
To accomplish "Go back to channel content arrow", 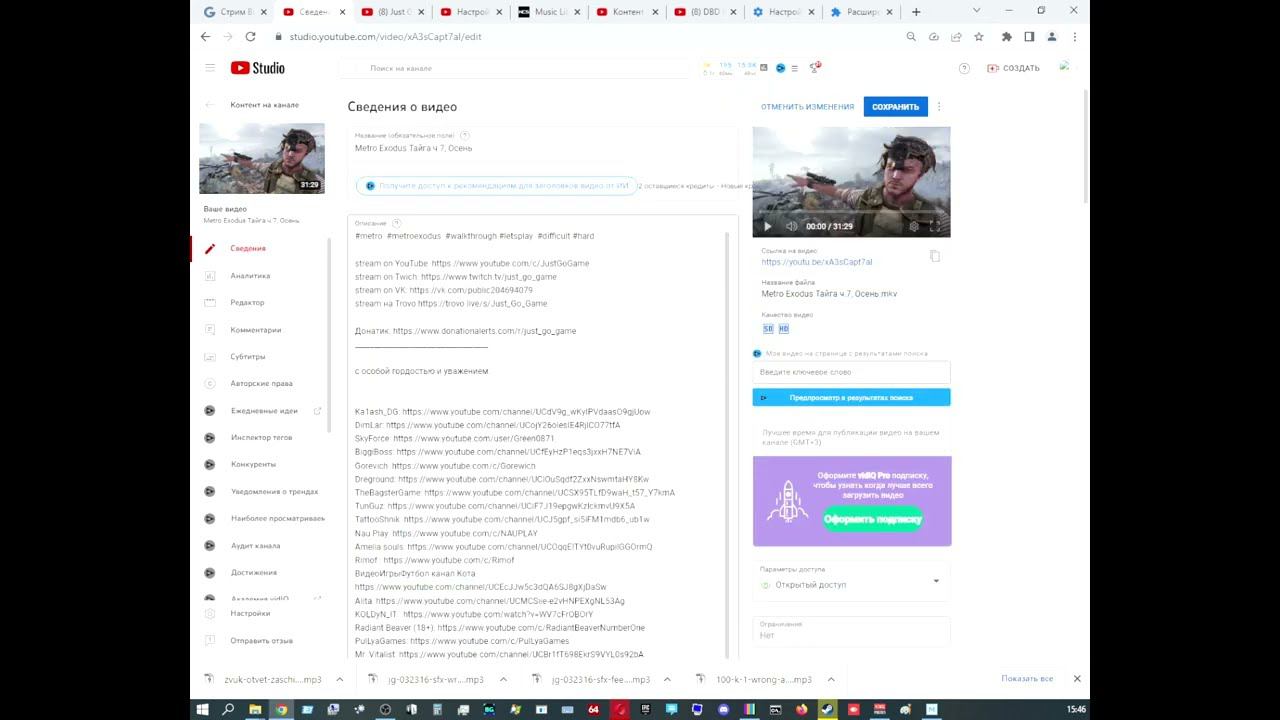I will [x=209, y=105].
